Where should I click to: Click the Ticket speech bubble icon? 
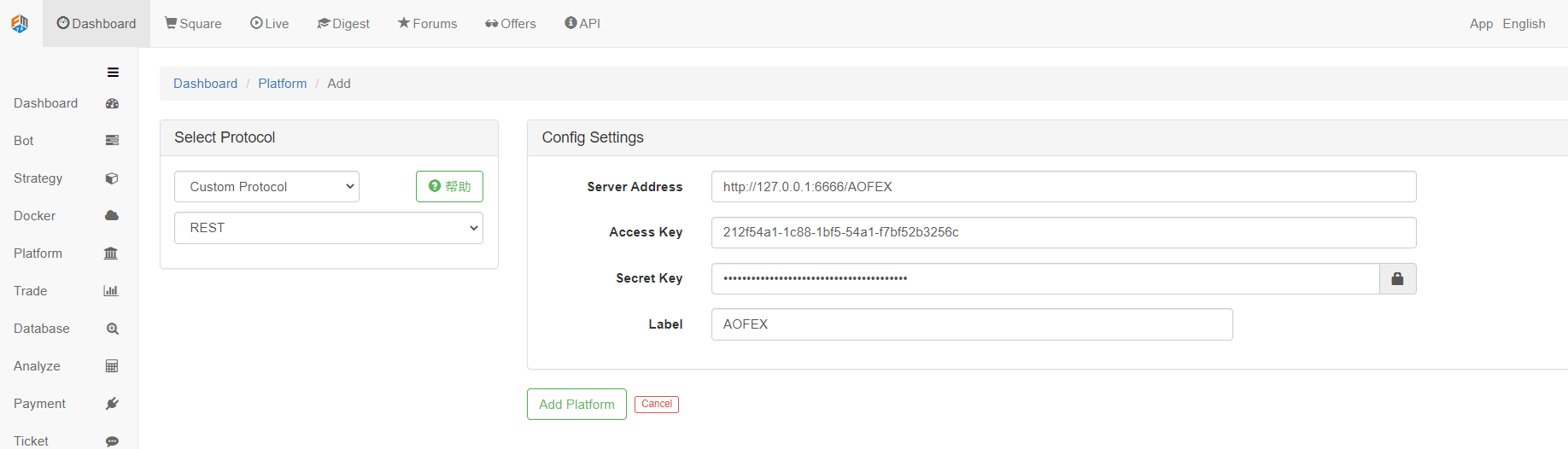coord(112,441)
